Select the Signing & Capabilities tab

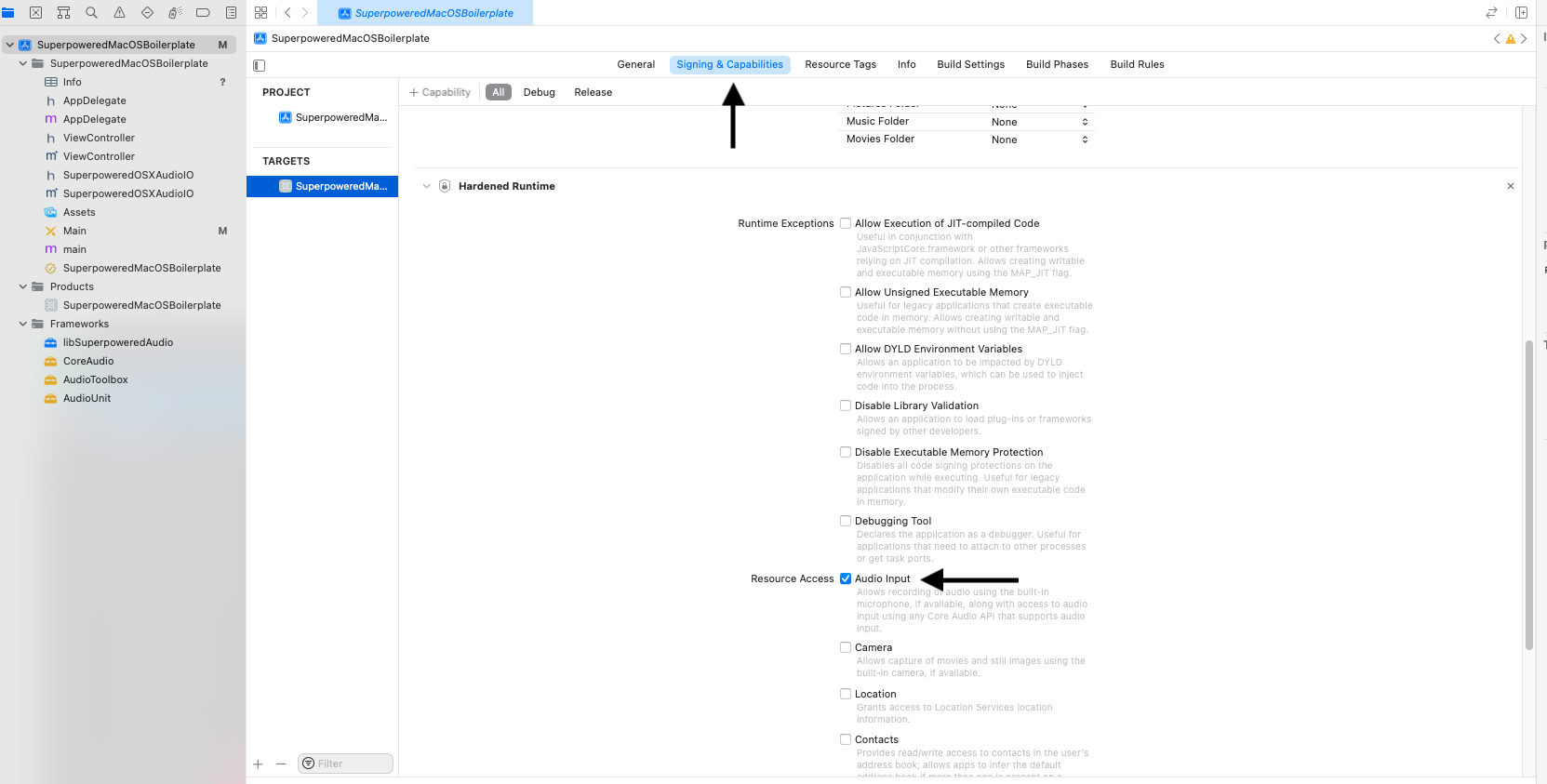point(730,64)
